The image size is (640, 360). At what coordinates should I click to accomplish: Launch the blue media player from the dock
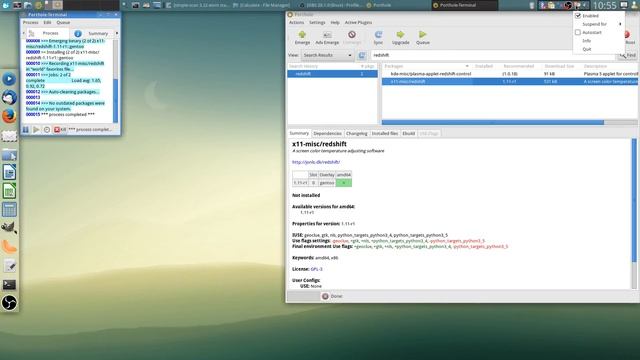point(9,79)
